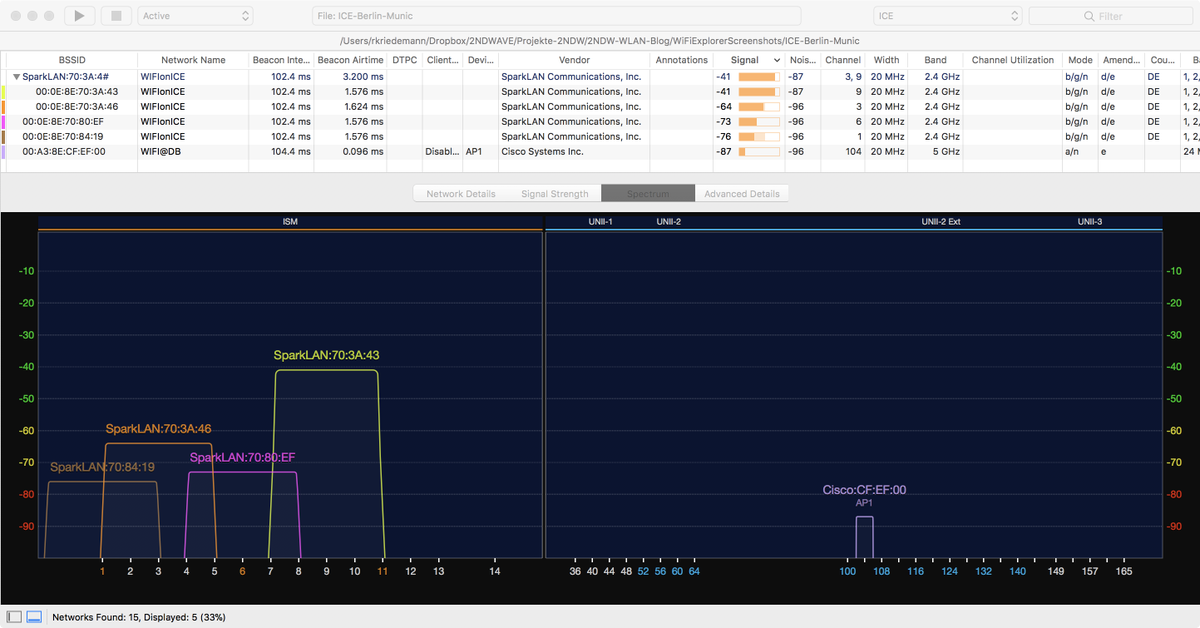Open the Advanced Details tab
The height and width of the screenshot is (628, 1200).
[741, 193]
